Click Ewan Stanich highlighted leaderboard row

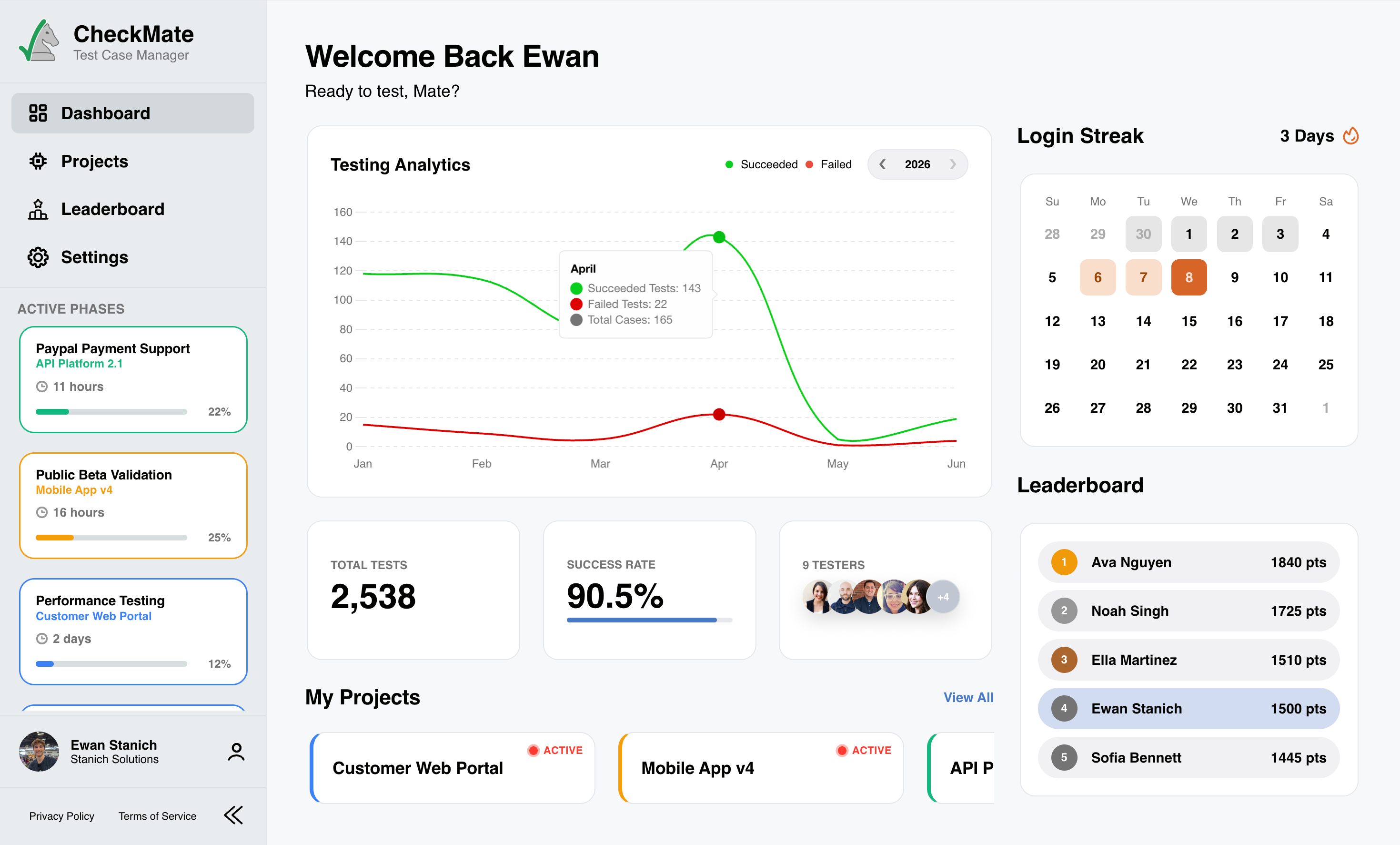tap(1188, 709)
